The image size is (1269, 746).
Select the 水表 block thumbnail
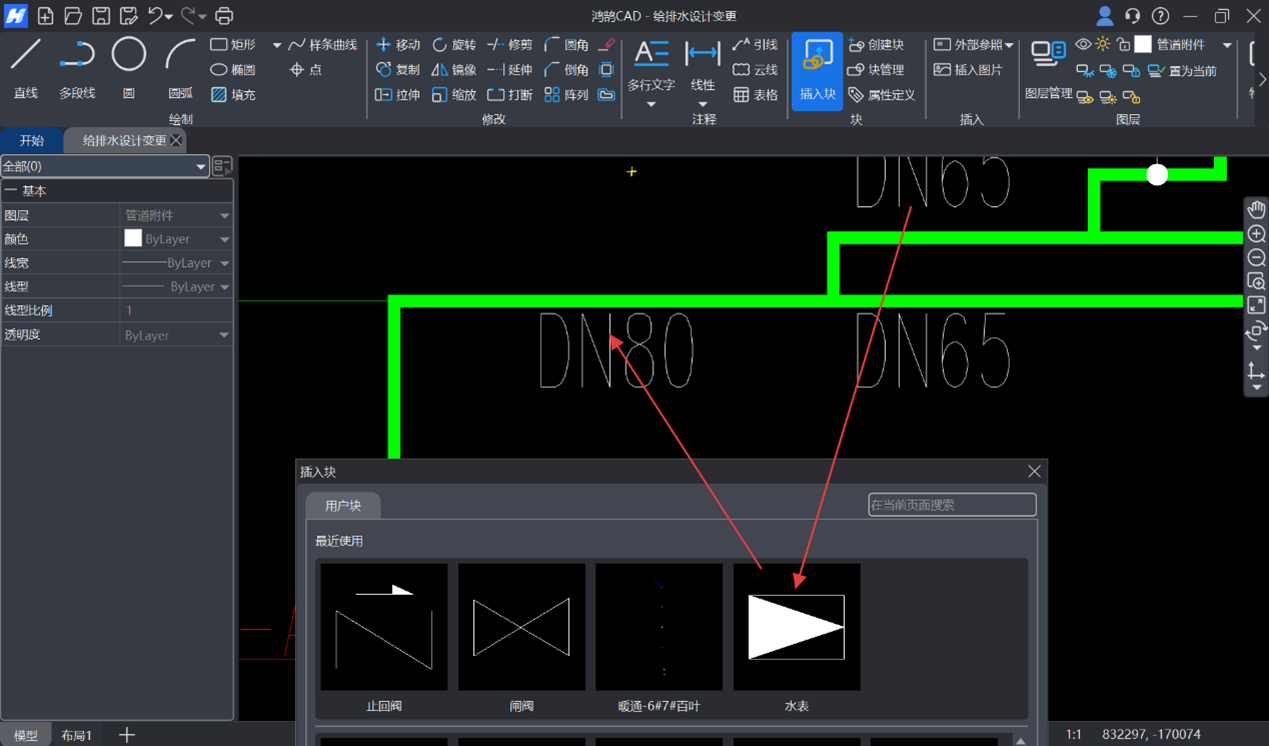click(x=796, y=627)
